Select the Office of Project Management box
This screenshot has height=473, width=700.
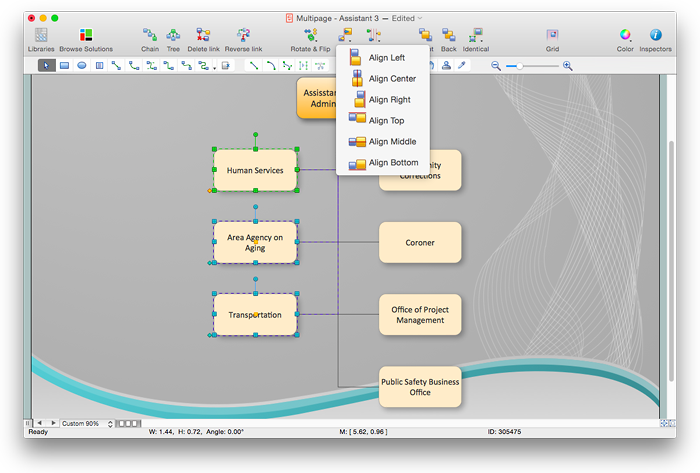click(x=420, y=315)
